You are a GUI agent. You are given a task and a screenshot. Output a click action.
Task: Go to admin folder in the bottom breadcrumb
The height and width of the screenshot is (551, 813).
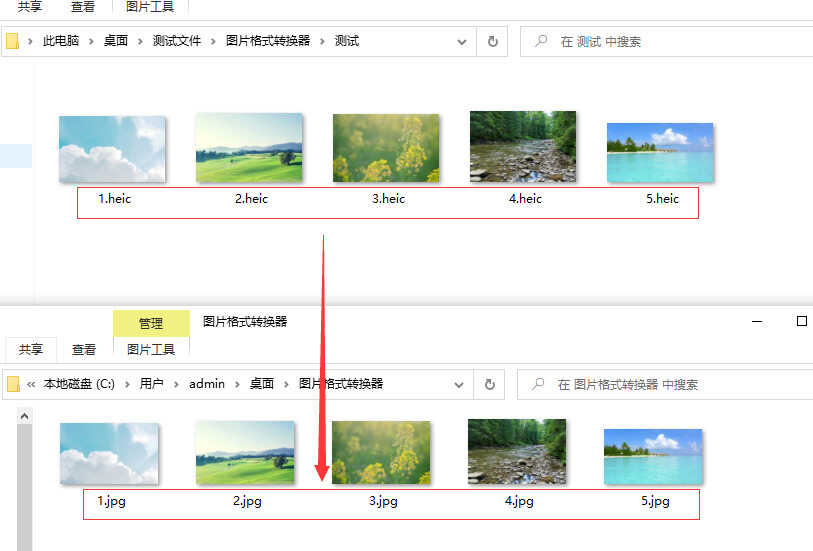[207, 384]
